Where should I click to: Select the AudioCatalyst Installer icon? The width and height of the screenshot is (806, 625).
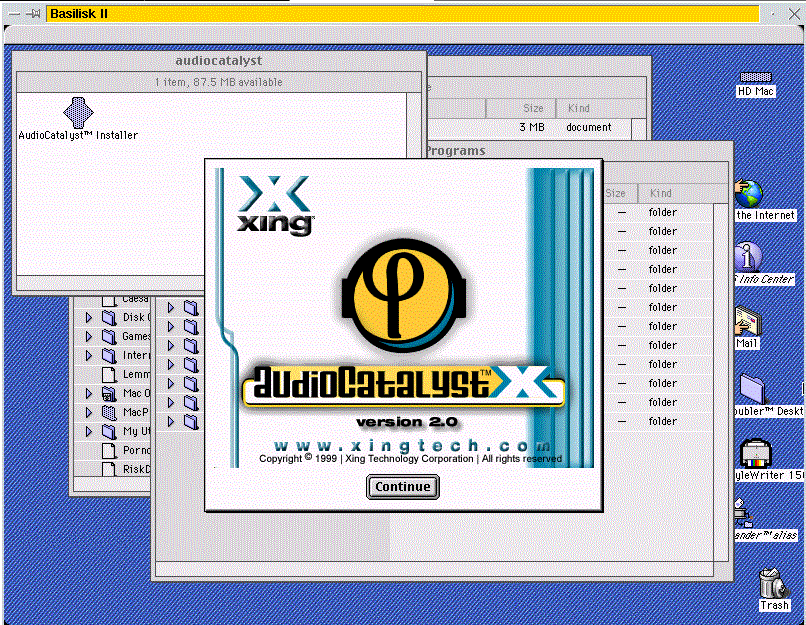tap(78, 113)
